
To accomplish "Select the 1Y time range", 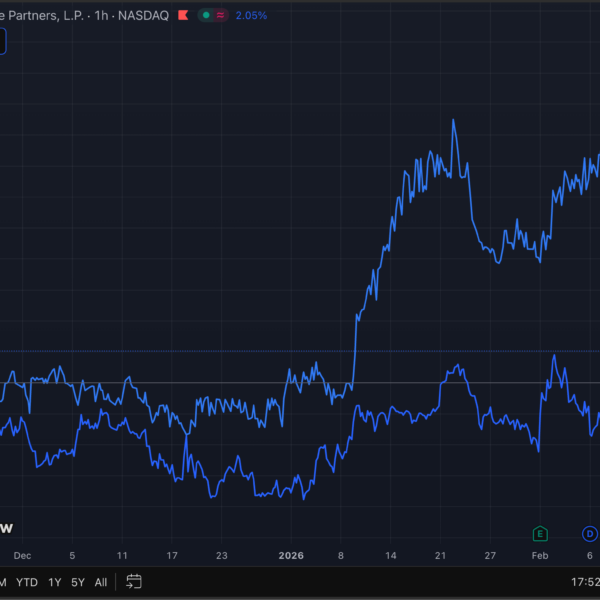I will [x=55, y=582].
